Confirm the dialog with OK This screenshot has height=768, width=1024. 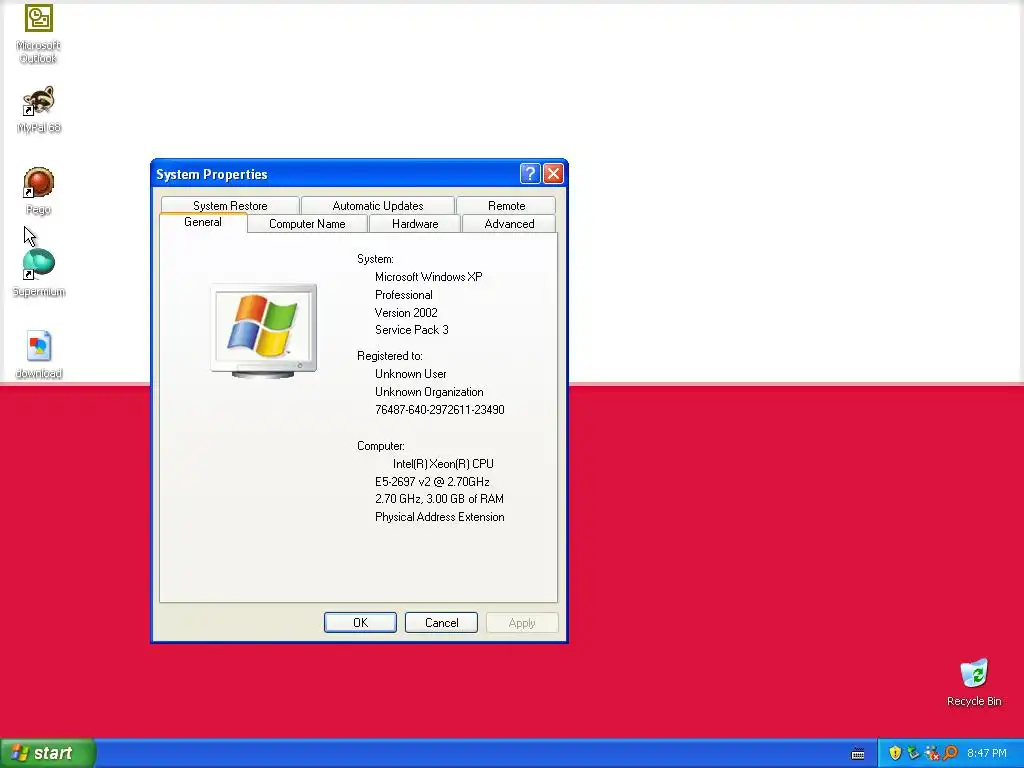[360, 622]
